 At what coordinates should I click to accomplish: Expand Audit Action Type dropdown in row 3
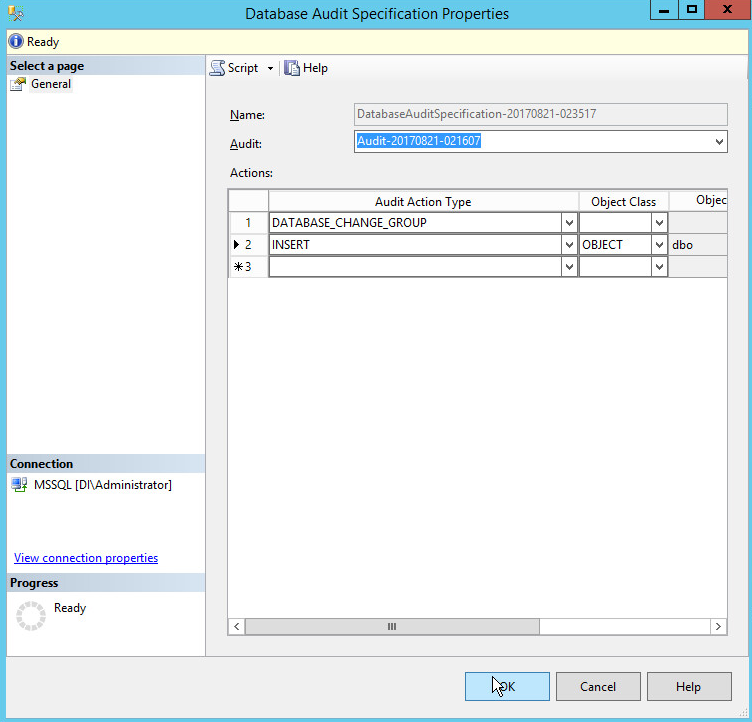click(569, 267)
